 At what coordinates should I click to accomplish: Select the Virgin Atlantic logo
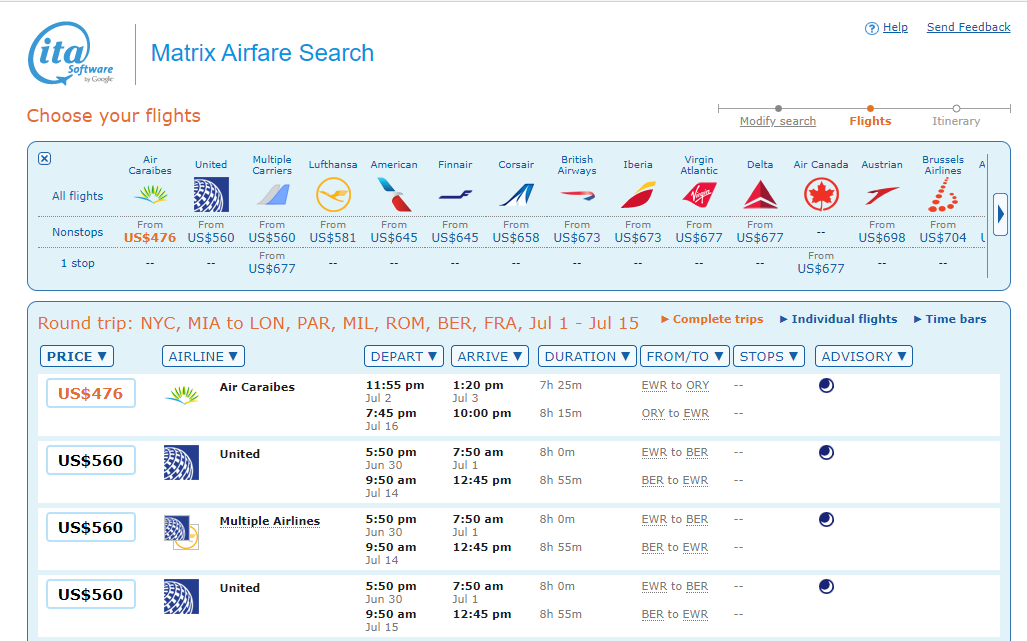pos(699,194)
